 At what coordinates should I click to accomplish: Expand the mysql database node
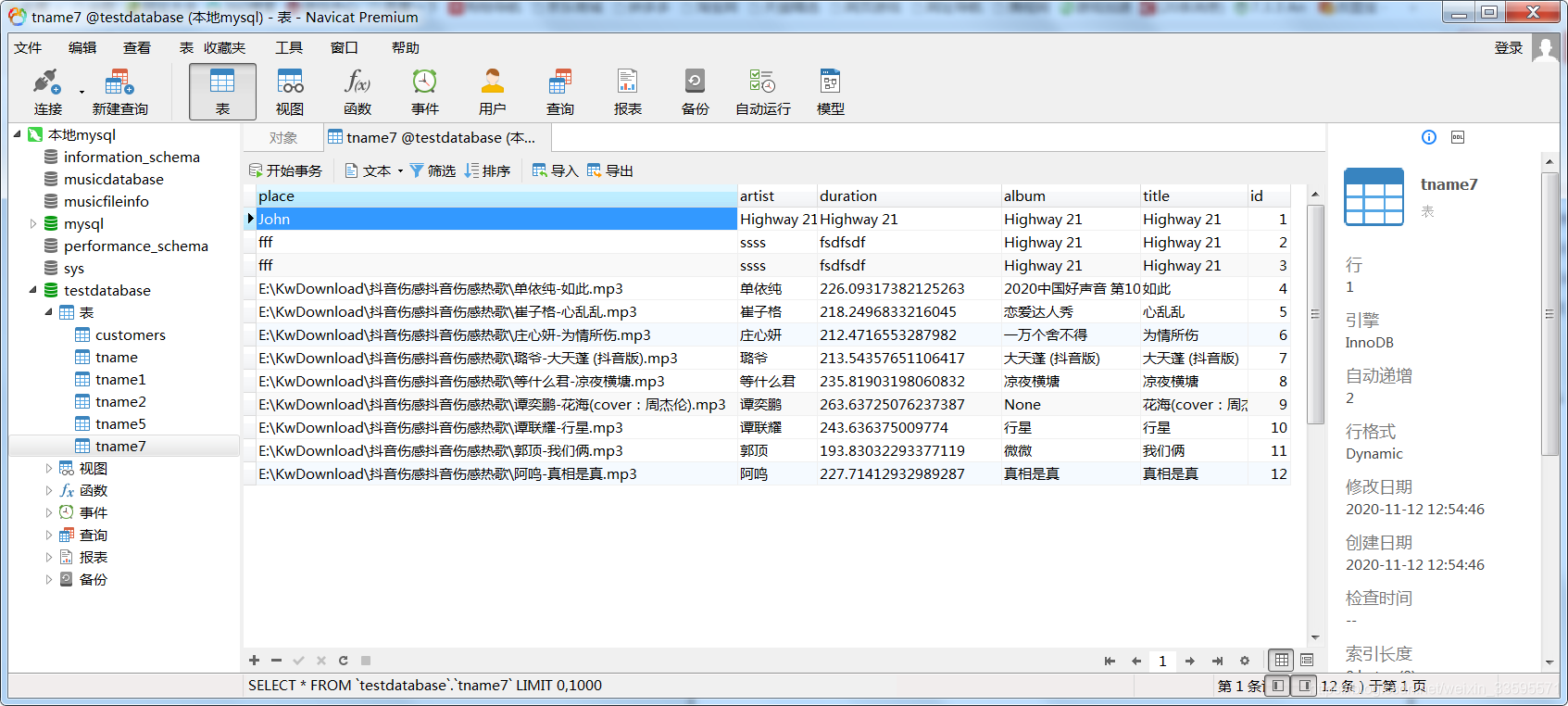pos(33,223)
